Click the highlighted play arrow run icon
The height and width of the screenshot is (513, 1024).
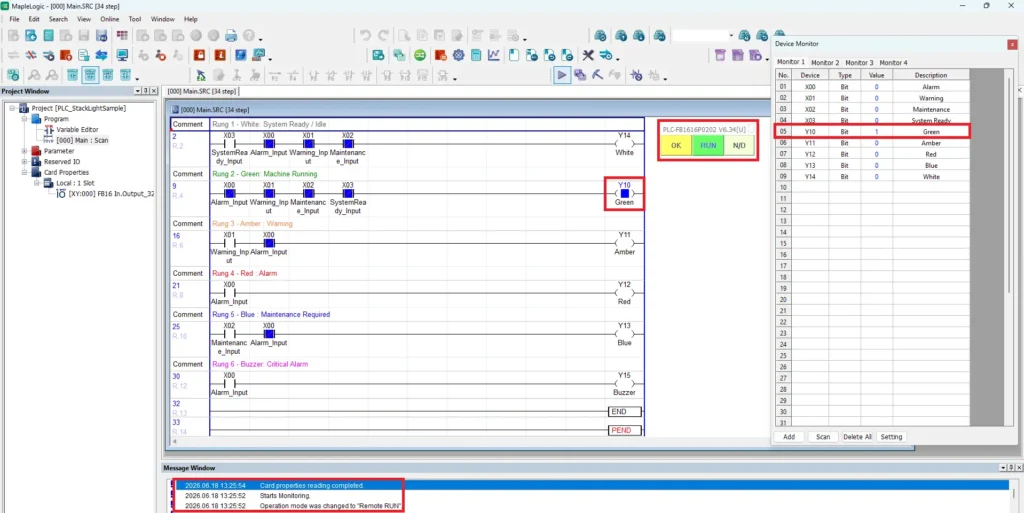[x=562, y=75]
